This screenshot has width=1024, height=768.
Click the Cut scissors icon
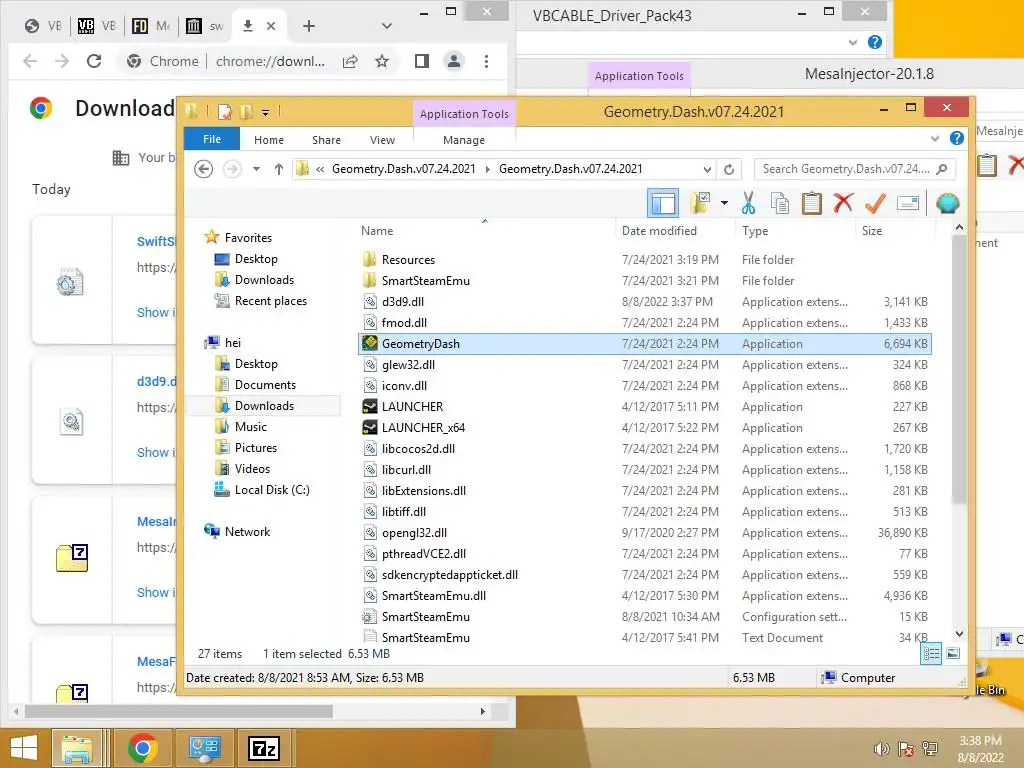click(x=748, y=203)
